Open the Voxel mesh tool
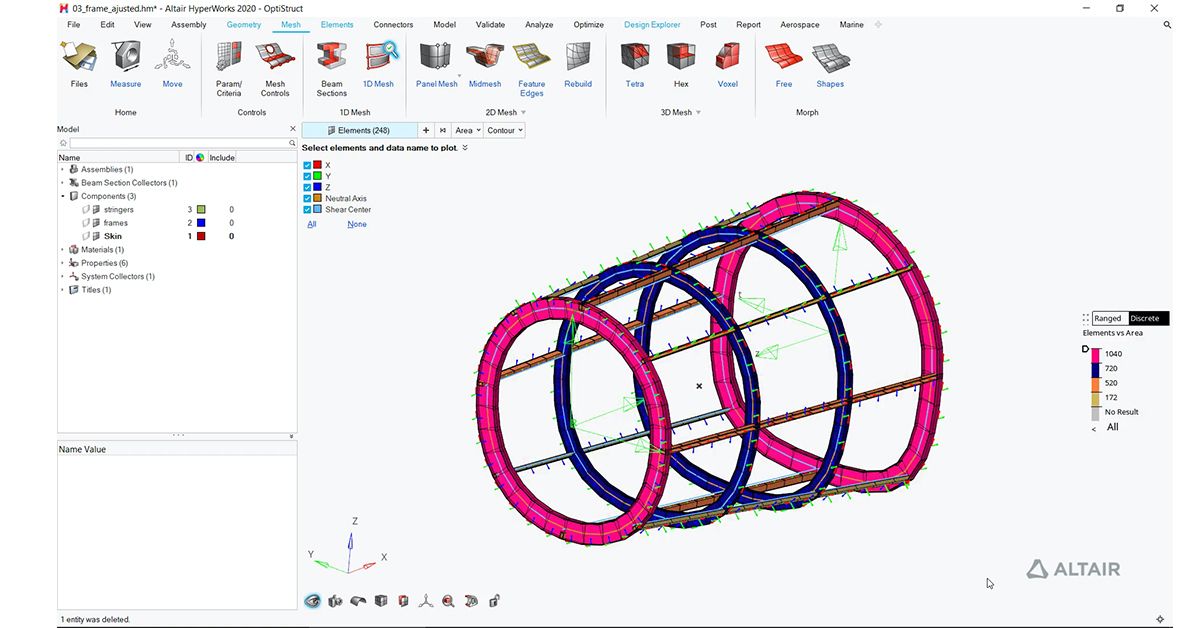Screen dimensions: 1200x628 [728, 64]
